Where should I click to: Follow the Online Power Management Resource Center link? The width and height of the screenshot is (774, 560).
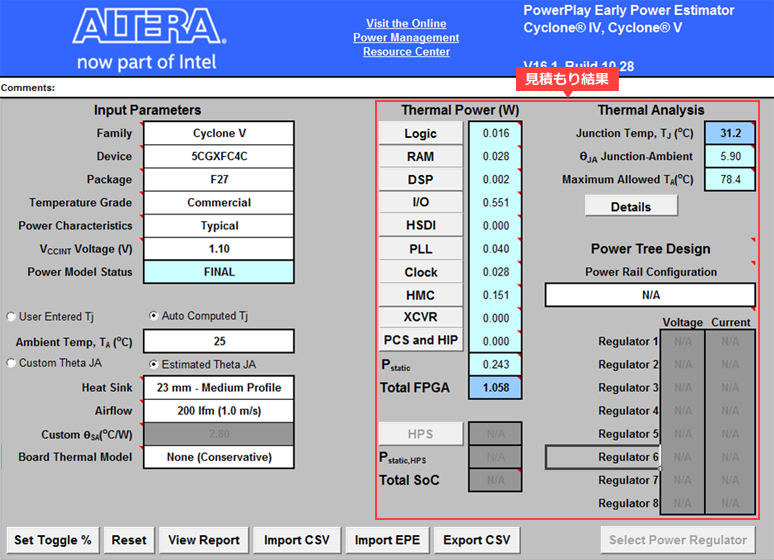click(406, 38)
